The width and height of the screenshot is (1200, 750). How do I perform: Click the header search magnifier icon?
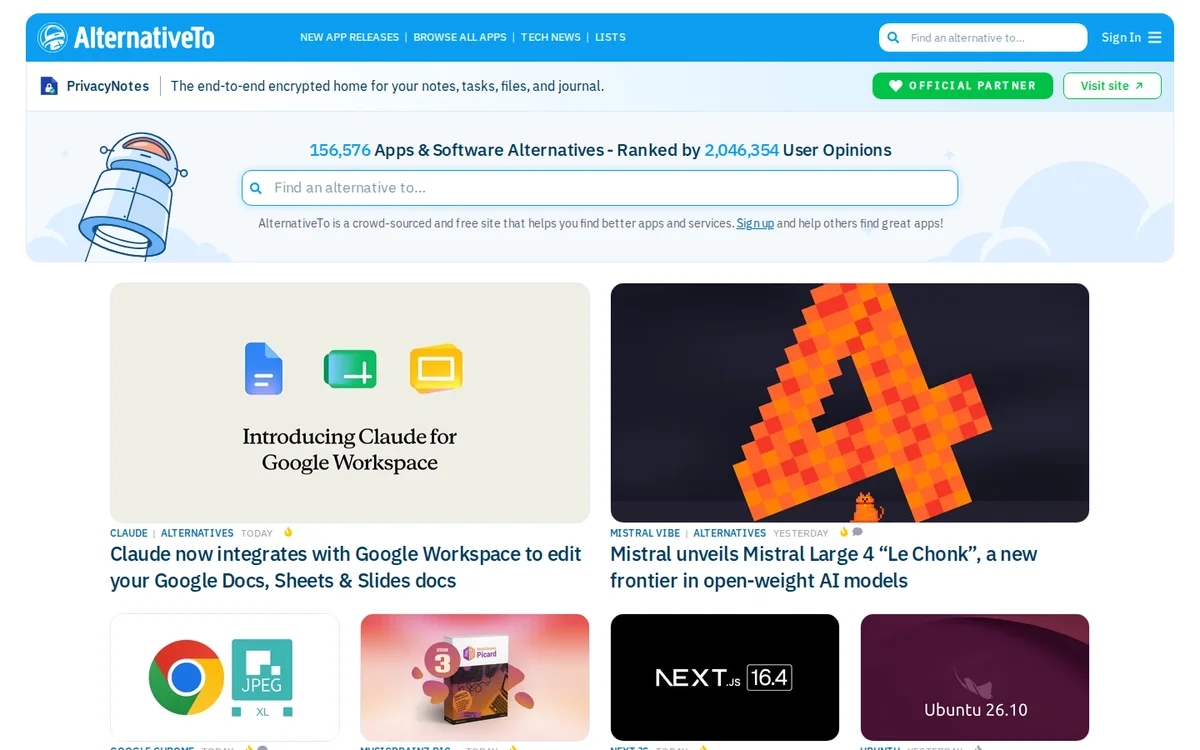pos(894,38)
